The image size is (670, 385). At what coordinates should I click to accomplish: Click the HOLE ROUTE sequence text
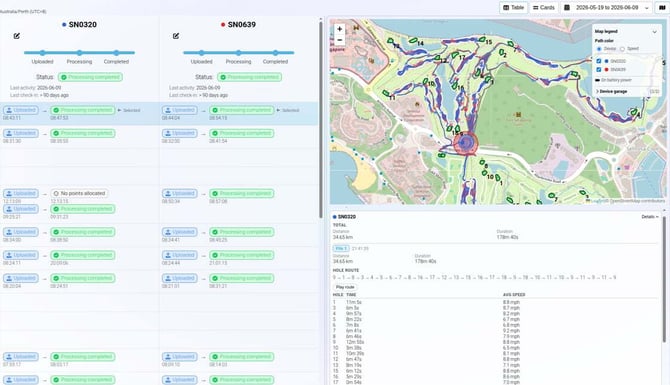tap(474, 278)
